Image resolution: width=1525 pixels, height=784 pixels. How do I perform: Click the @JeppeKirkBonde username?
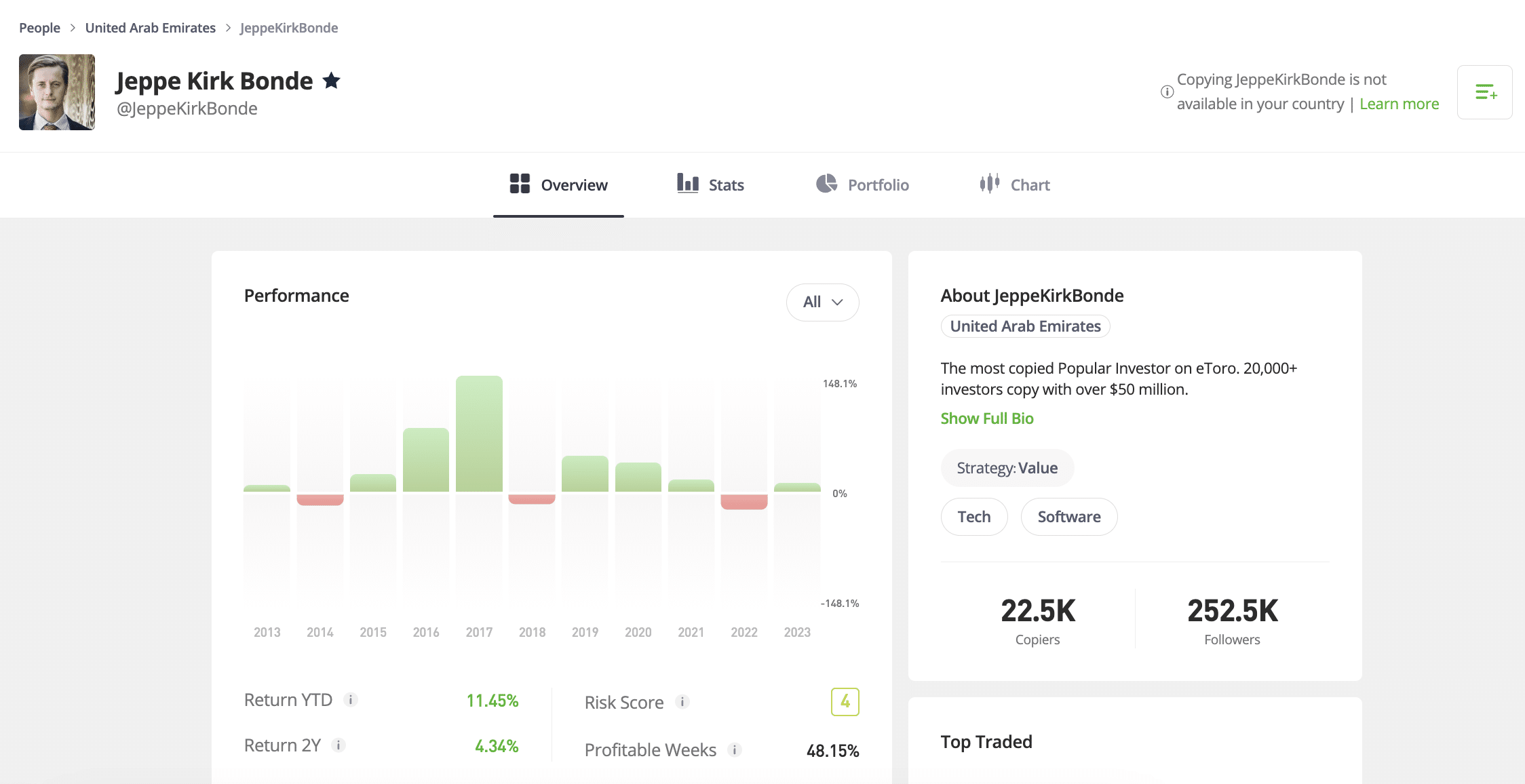pos(187,109)
